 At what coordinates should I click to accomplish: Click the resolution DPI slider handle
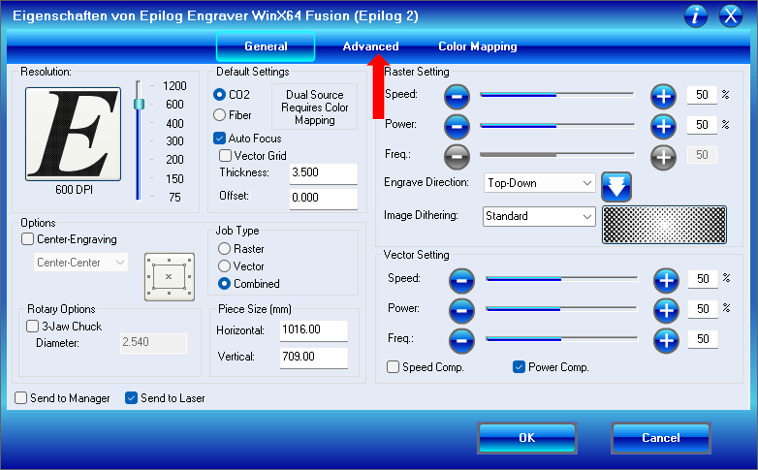pos(139,104)
